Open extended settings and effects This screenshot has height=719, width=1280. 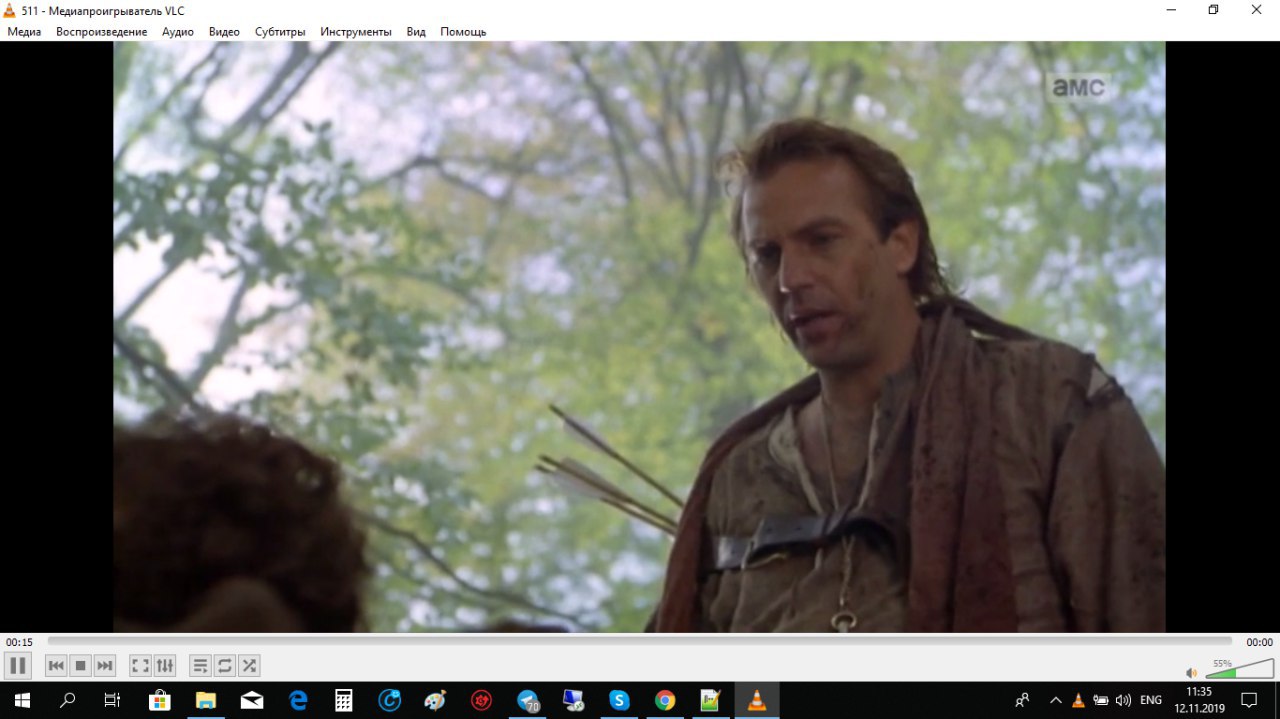(x=165, y=665)
